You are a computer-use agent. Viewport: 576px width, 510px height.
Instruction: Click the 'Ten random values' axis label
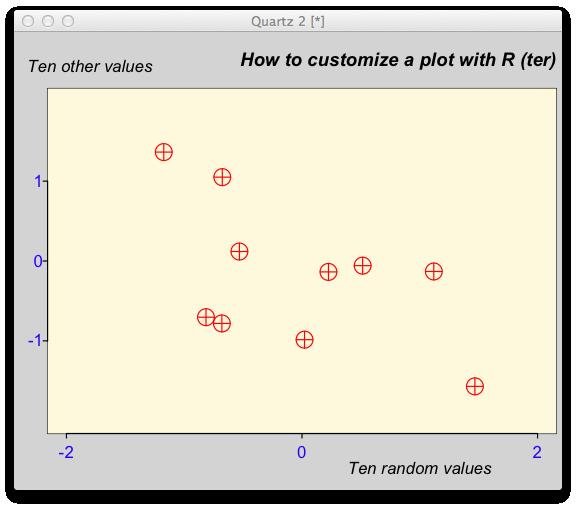420,468
